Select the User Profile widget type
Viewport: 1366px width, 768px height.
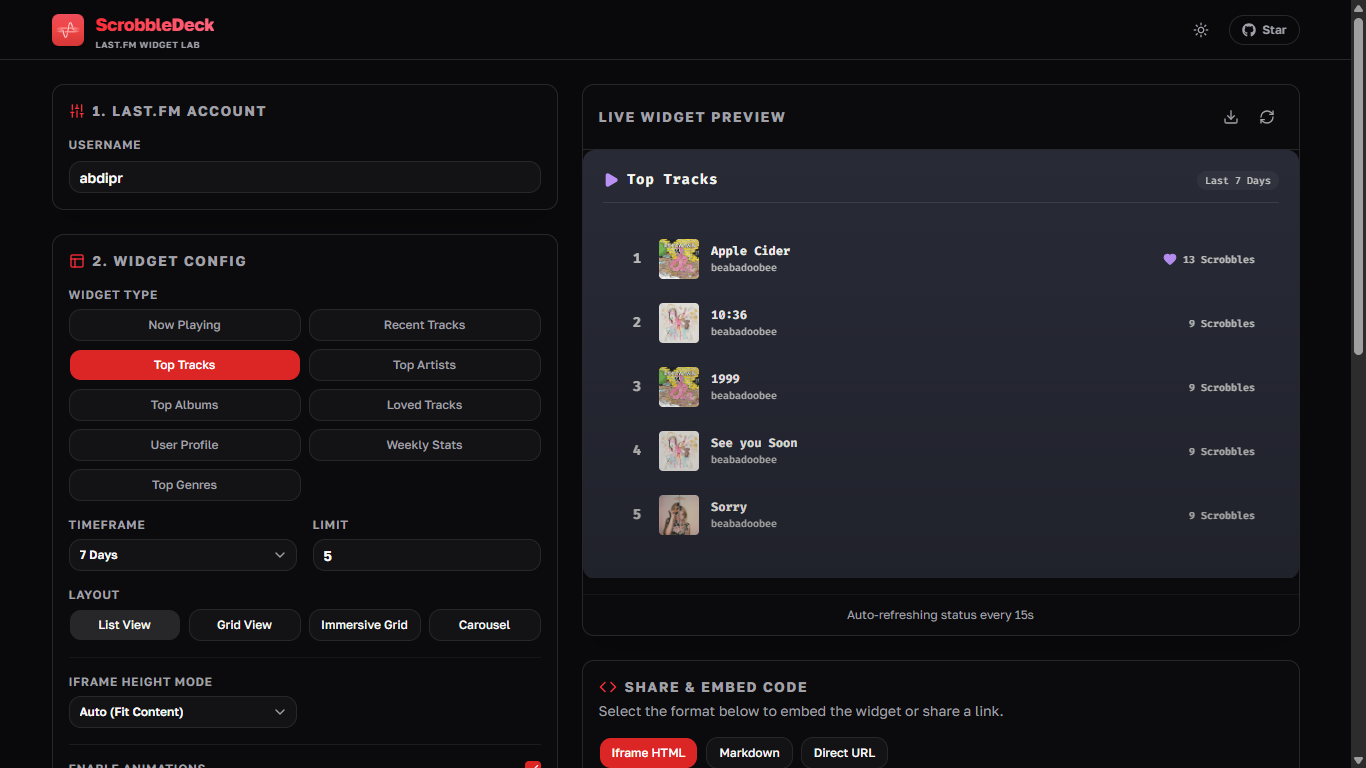tap(185, 445)
